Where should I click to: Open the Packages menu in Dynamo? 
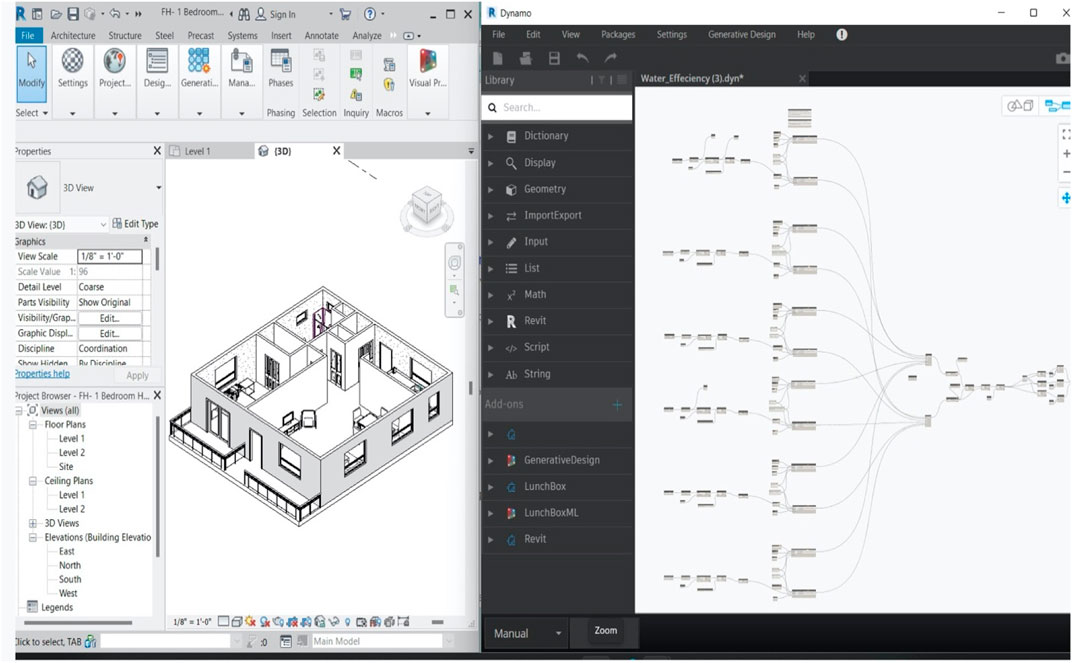[618, 34]
